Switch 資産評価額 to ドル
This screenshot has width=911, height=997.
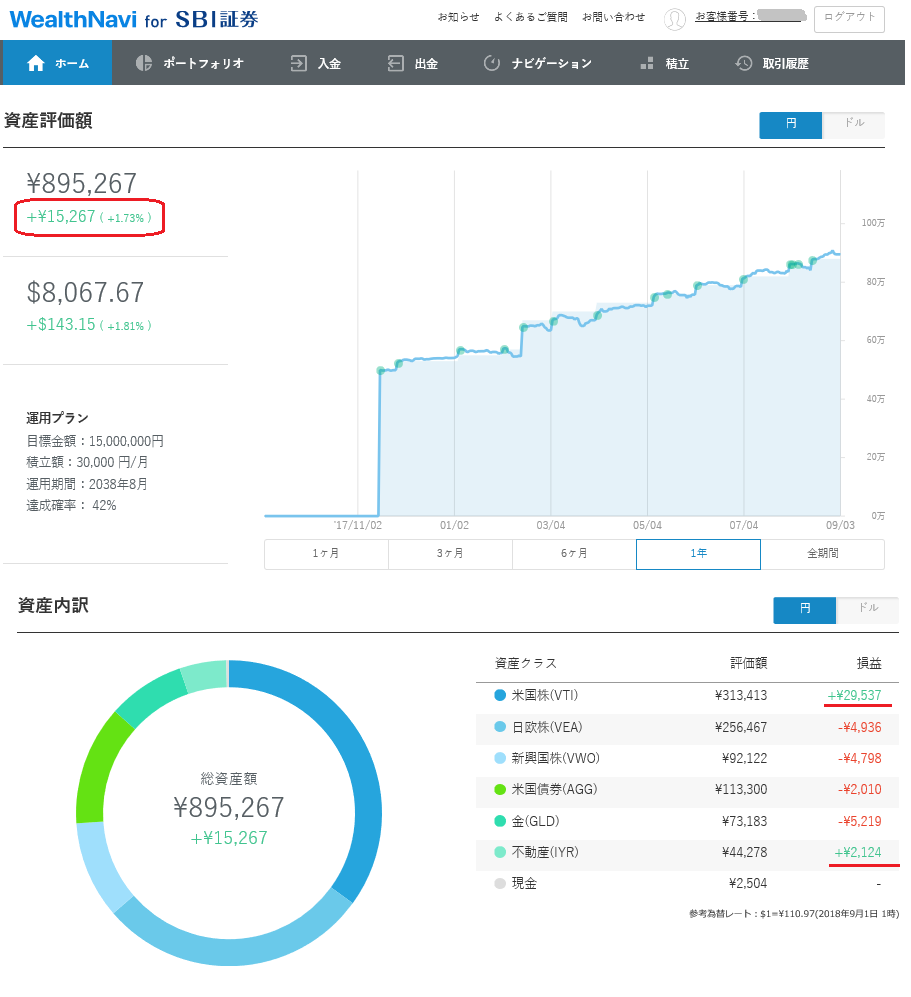pyautogui.click(x=854, y=125)
